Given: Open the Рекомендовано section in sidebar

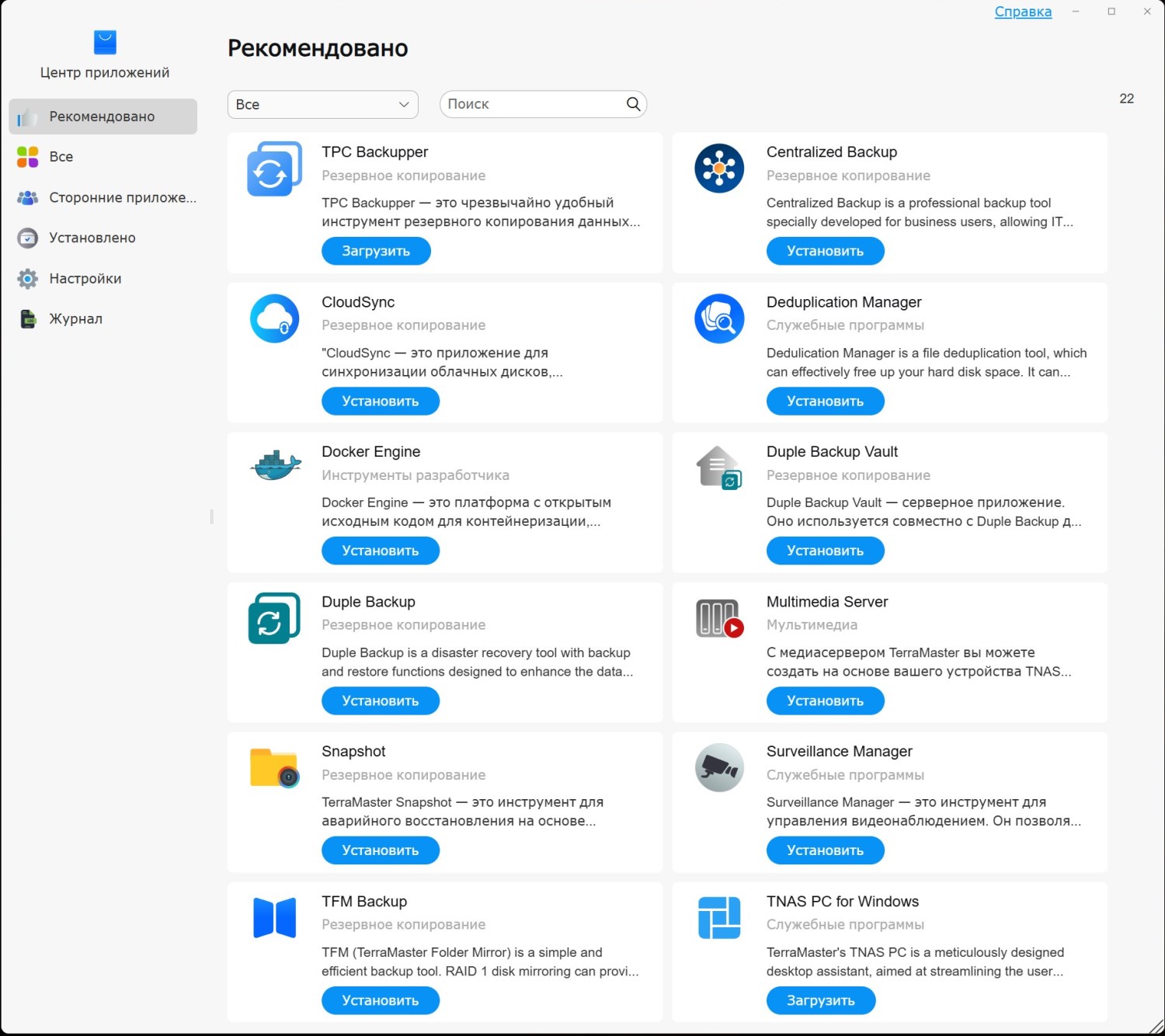Looking at the screenshot, I should pos(103,116).
